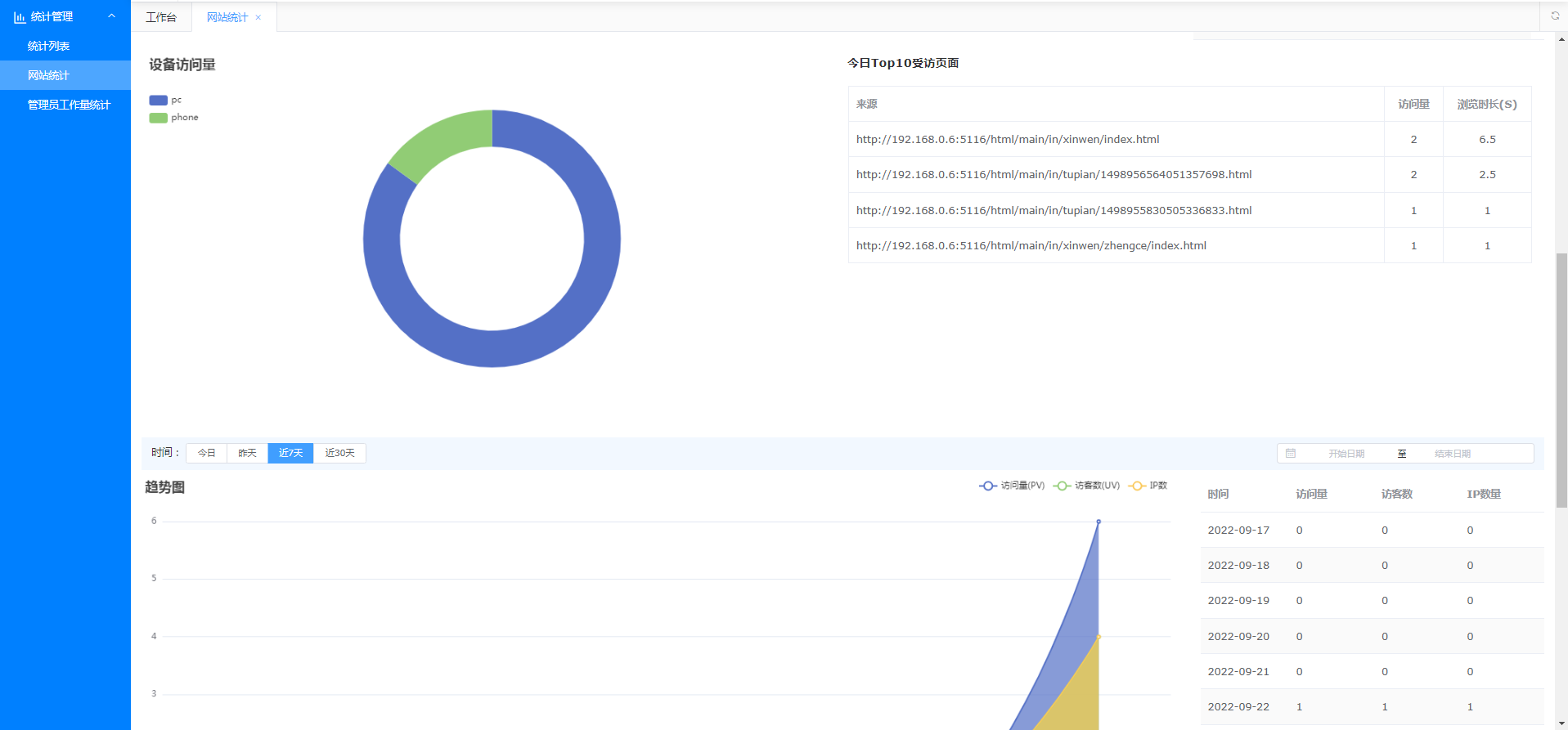Click the 开始日期 input field
The image size is (1568, 730).
(1346, 454)
